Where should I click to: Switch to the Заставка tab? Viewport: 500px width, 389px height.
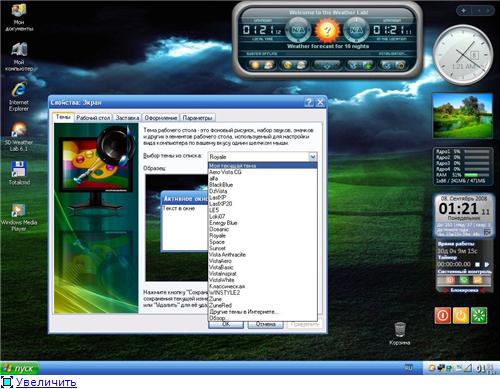coord(127,118)
